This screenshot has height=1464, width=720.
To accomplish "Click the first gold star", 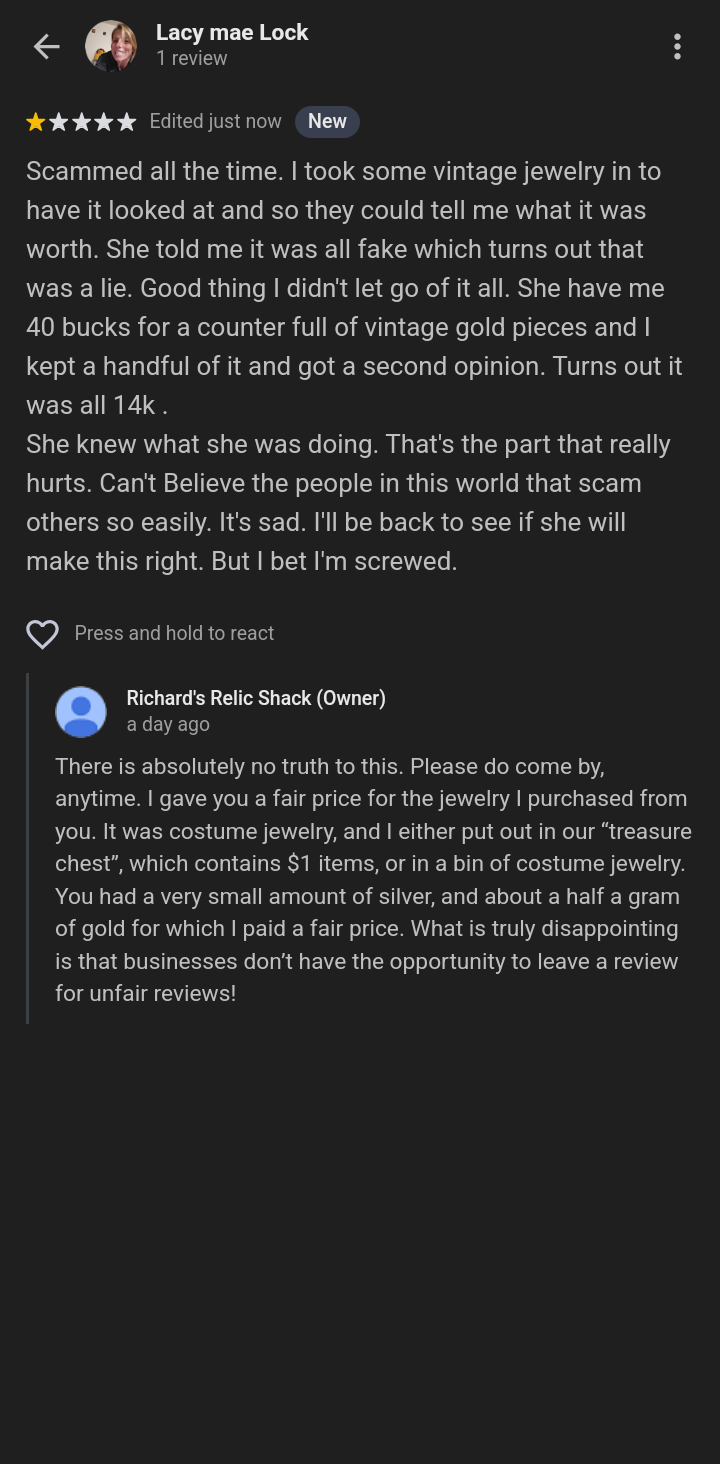I will pos(36,122).
